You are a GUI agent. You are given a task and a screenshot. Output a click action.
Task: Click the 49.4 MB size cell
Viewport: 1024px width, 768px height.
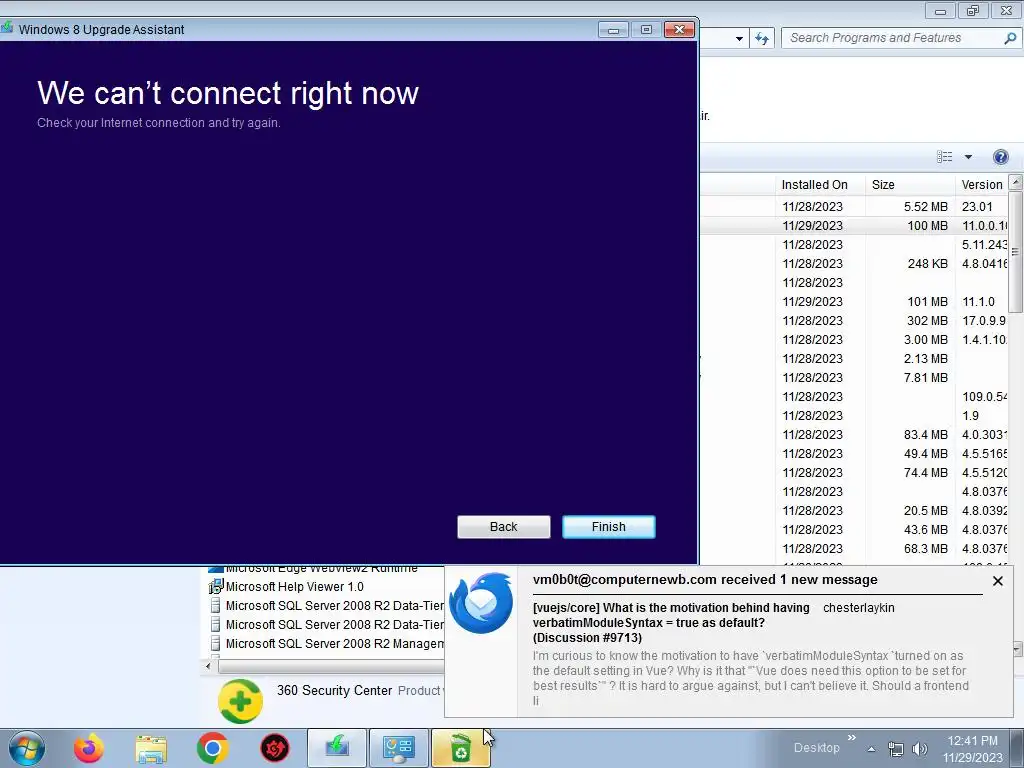[925, 453]
